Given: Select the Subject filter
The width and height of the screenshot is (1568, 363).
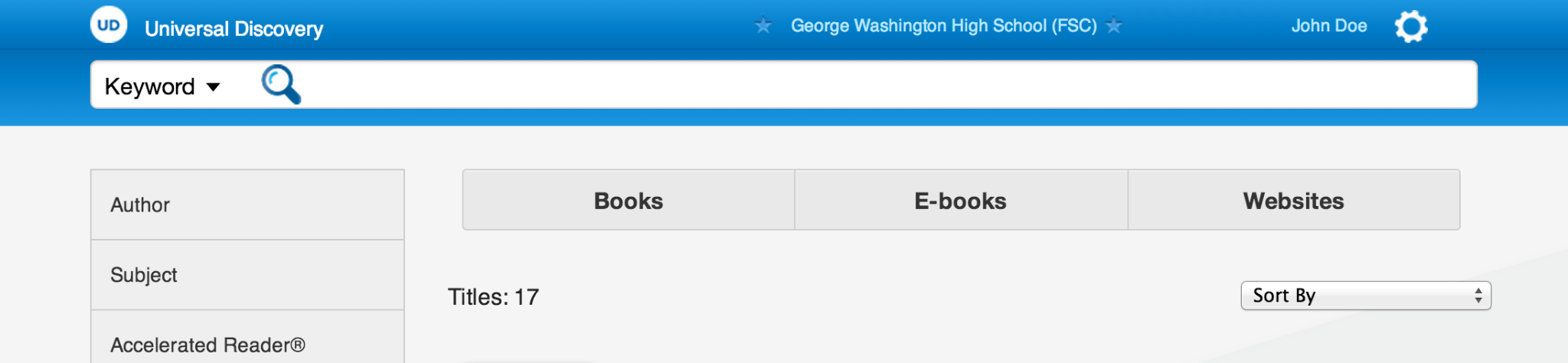Looking at the screenshot, I should pyautogui.click(x=247, y=275).
